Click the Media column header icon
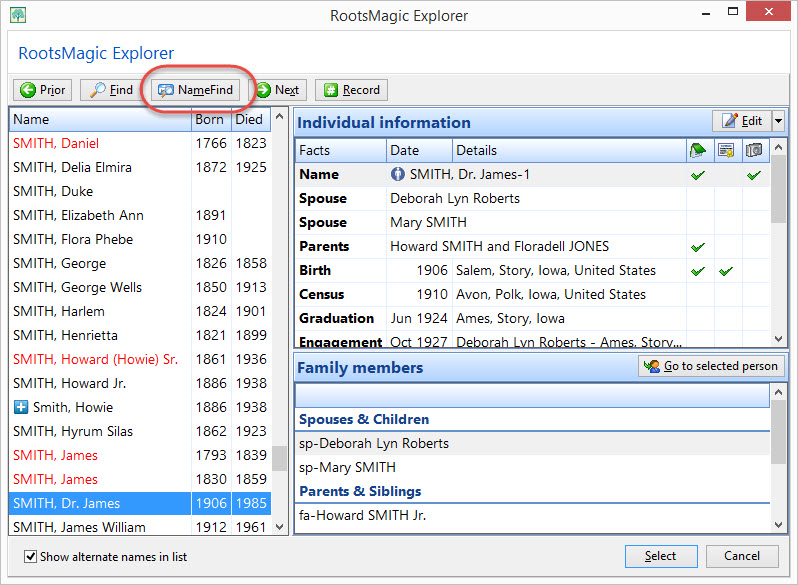This screenshot has width=798, height=585. 754,150
